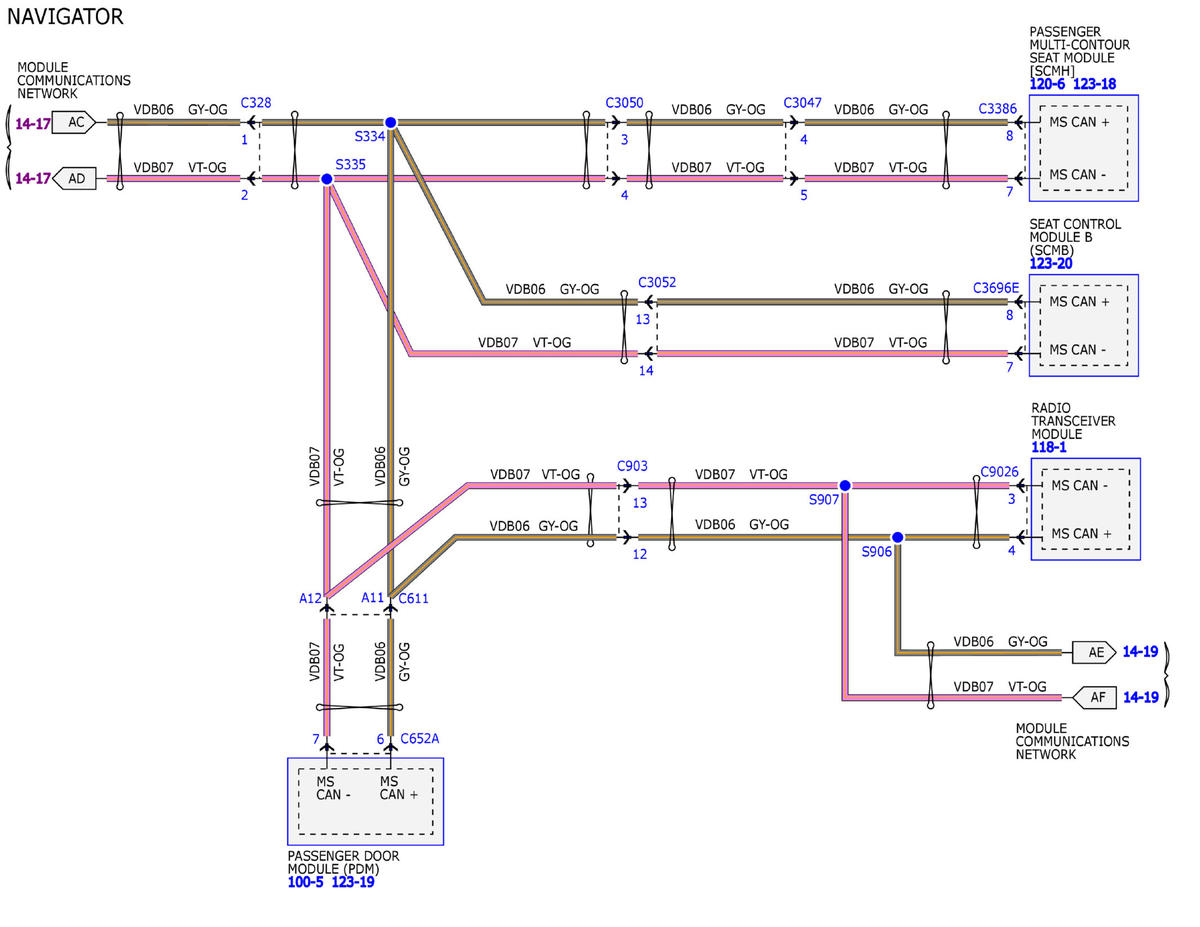The image size is (1200, 927).
Task: Click PASSENGER DOOR MODULE (PDM) label
Action: 343,862
